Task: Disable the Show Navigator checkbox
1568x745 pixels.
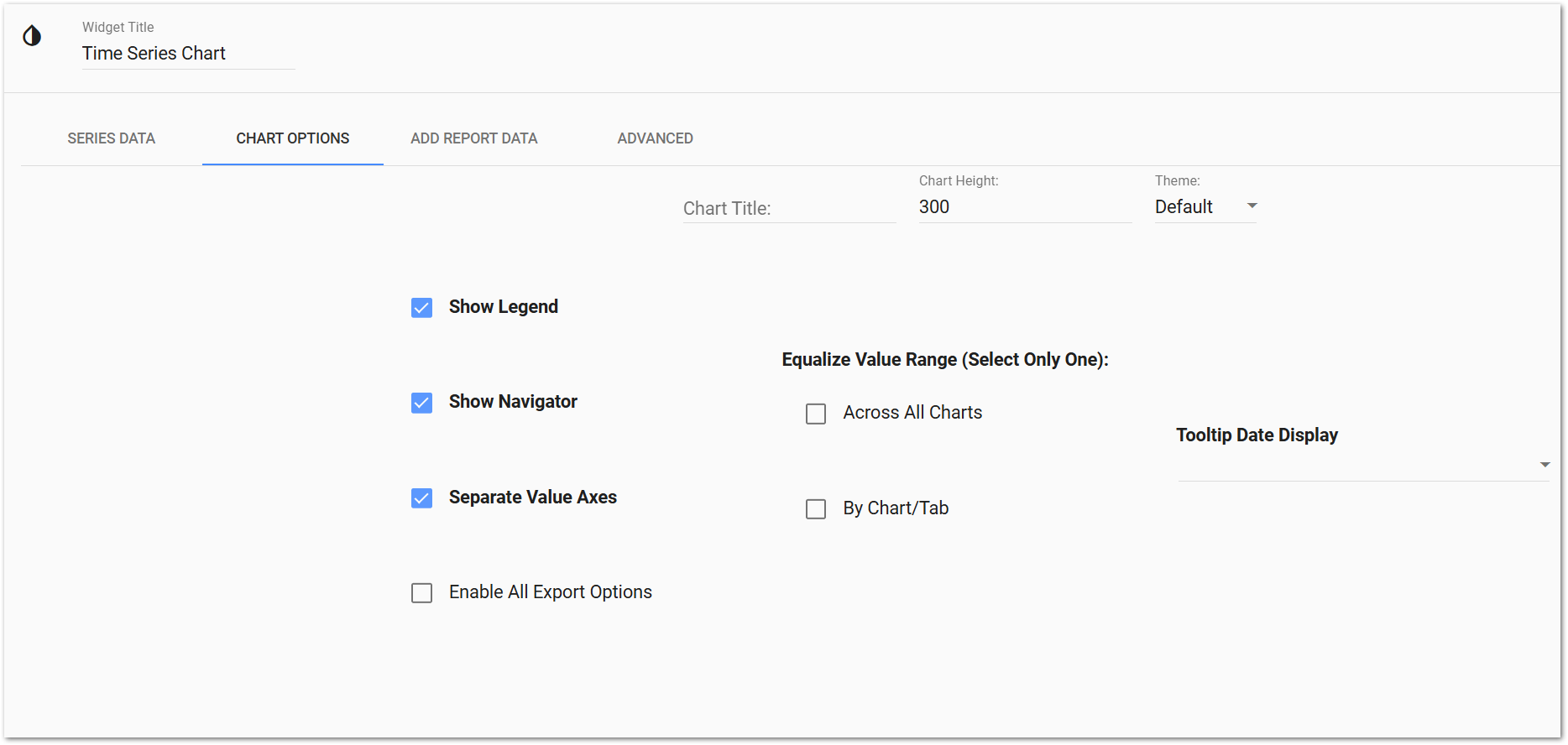Action: click(422, 403)
